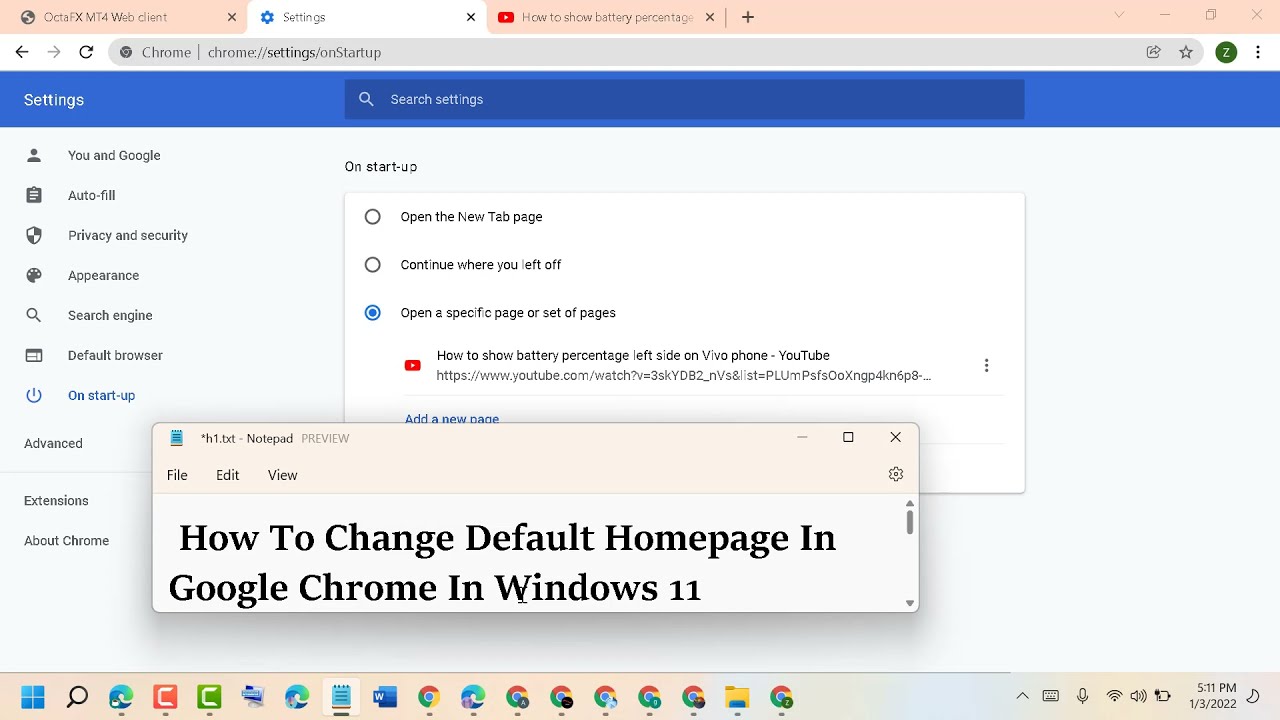Open Auto-fill settings
The image size is (1280, 720).
pyautogui.click(x=91, y=195)
